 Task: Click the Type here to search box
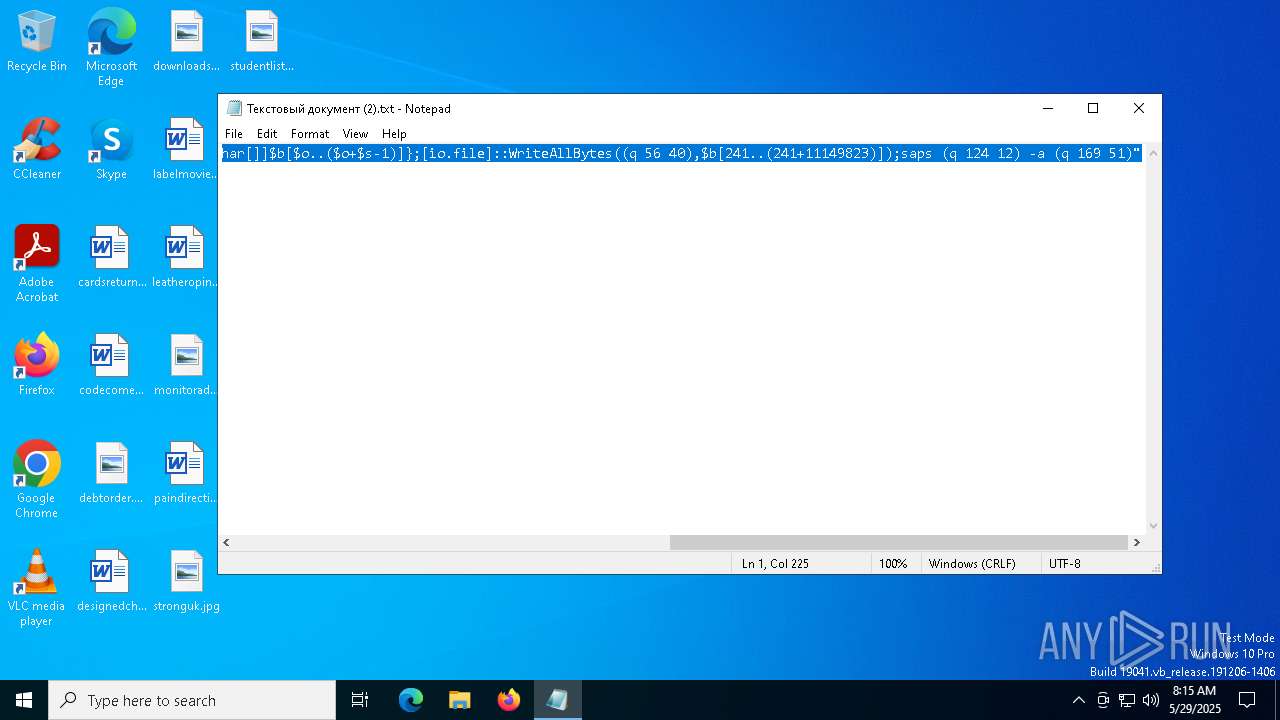click(x=192, y=700)
